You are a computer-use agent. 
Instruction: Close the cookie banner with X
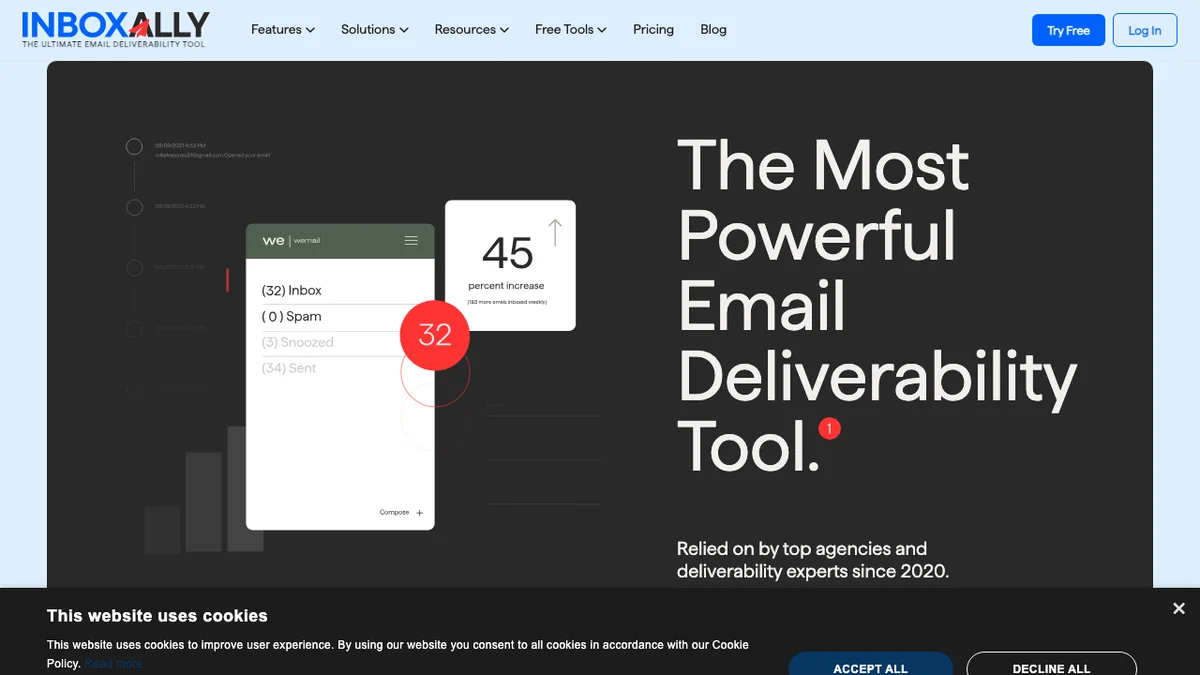1178,608
